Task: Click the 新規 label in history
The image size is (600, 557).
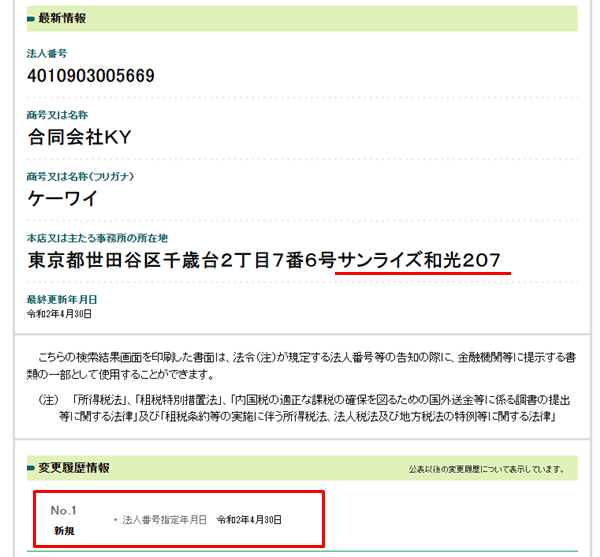Action: [x=64, y=531]
